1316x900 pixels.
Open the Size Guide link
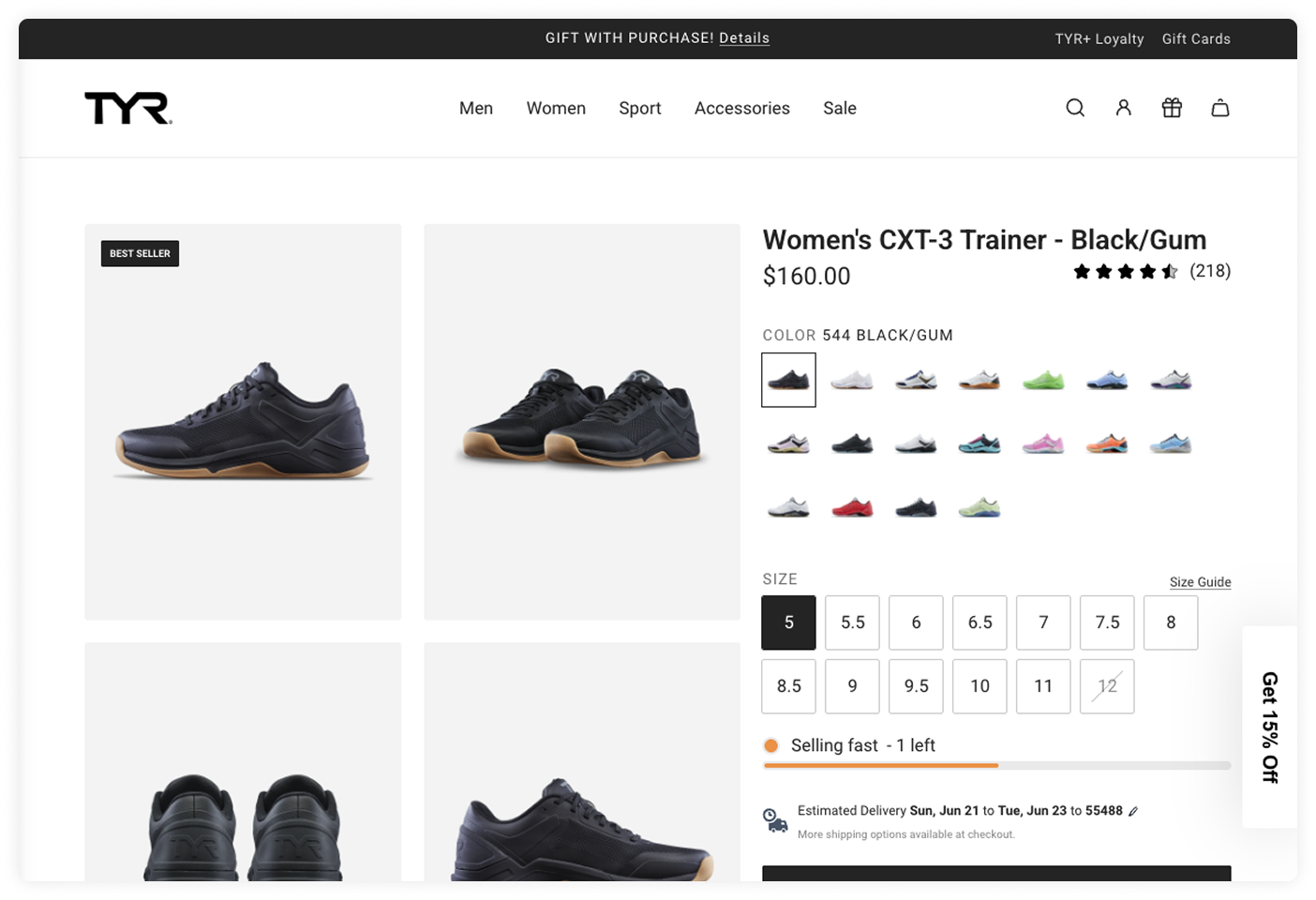[x=1200, y=582]
